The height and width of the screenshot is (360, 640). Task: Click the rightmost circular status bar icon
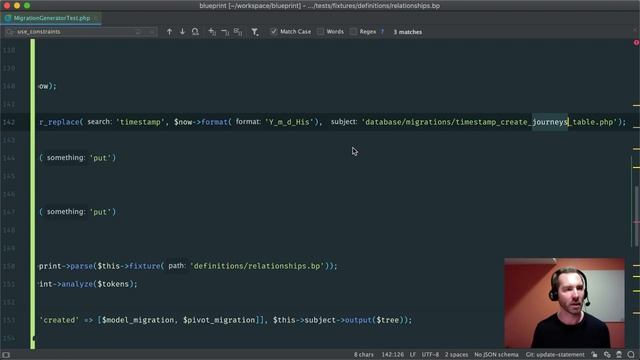click(x=631, y=355)
